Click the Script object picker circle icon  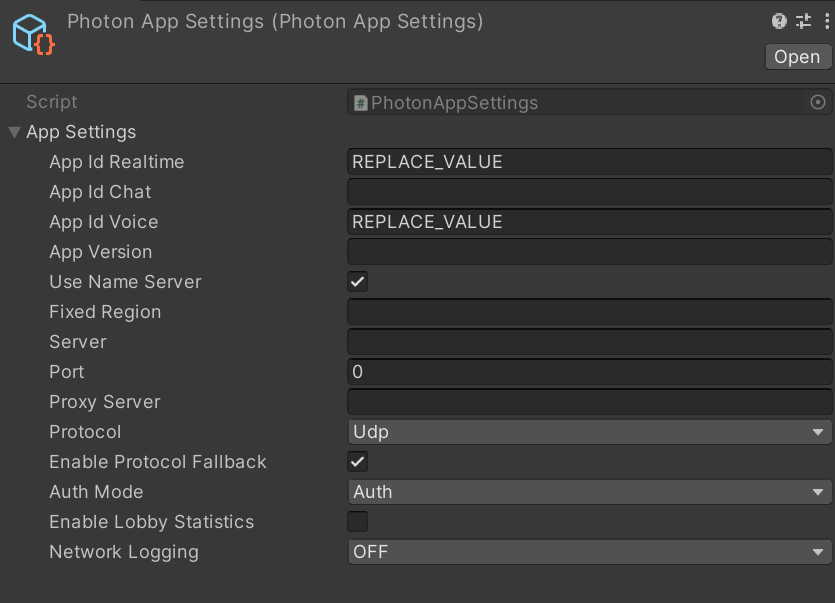click(818, 102)
